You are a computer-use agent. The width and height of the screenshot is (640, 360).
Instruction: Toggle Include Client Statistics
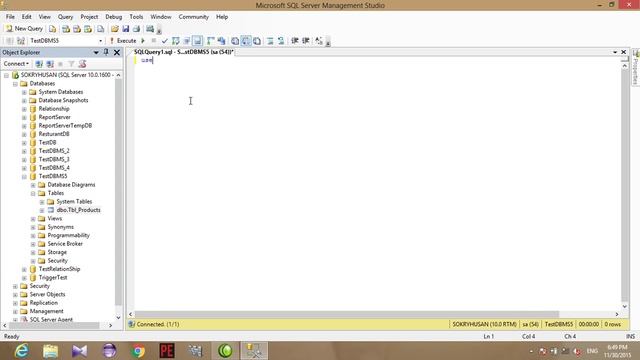click(222, 41)
